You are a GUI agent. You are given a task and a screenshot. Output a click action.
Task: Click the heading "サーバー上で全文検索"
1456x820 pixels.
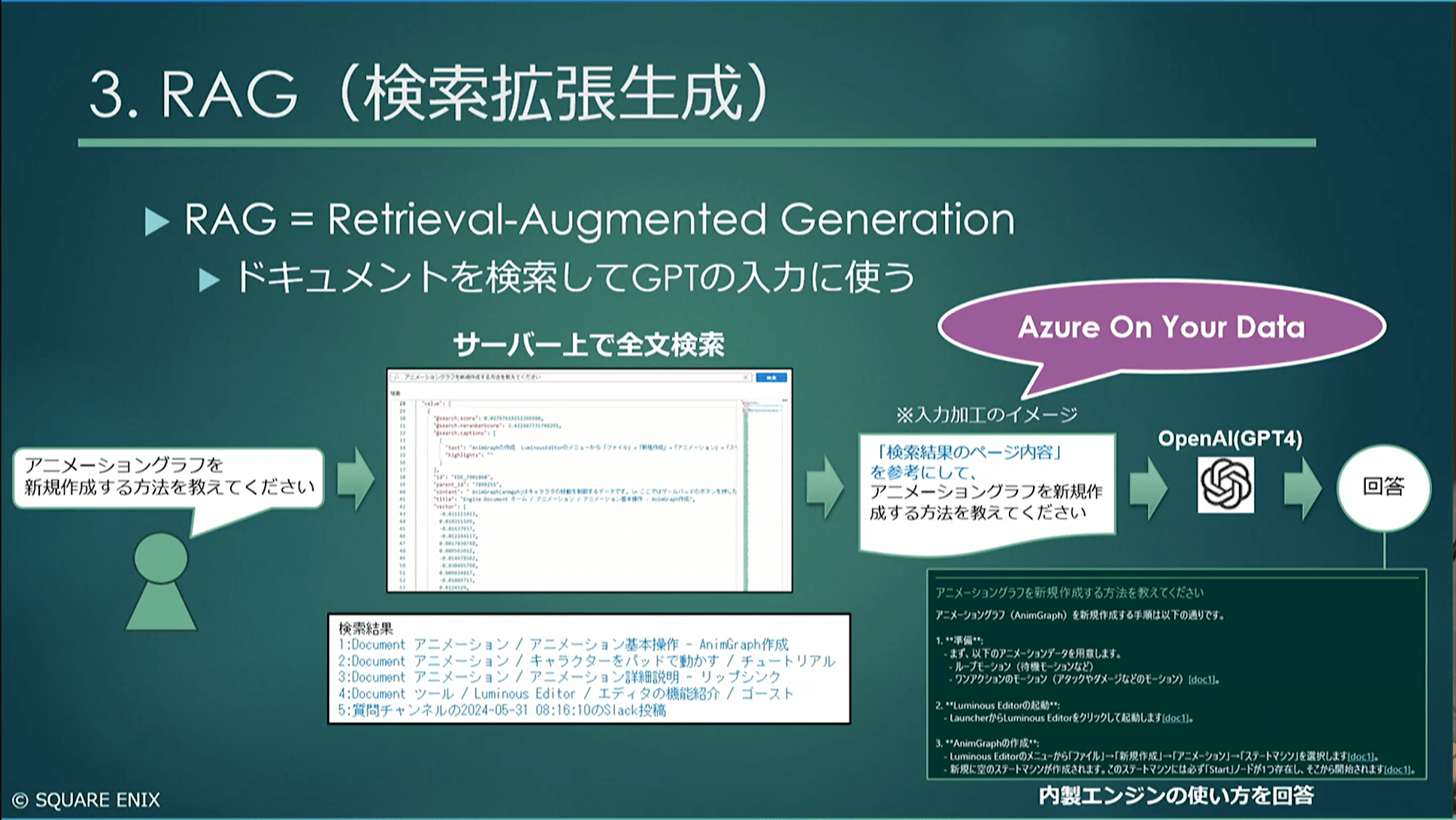(x=588, y=344)
